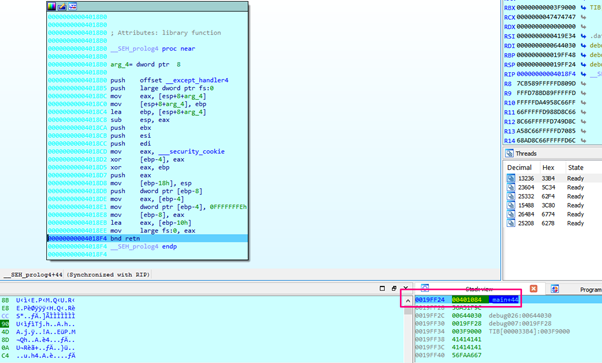Viewport: 602px width, 363px height.
Task: Select 'xor eax, ebp' instruction
Action: pos(140,167)
